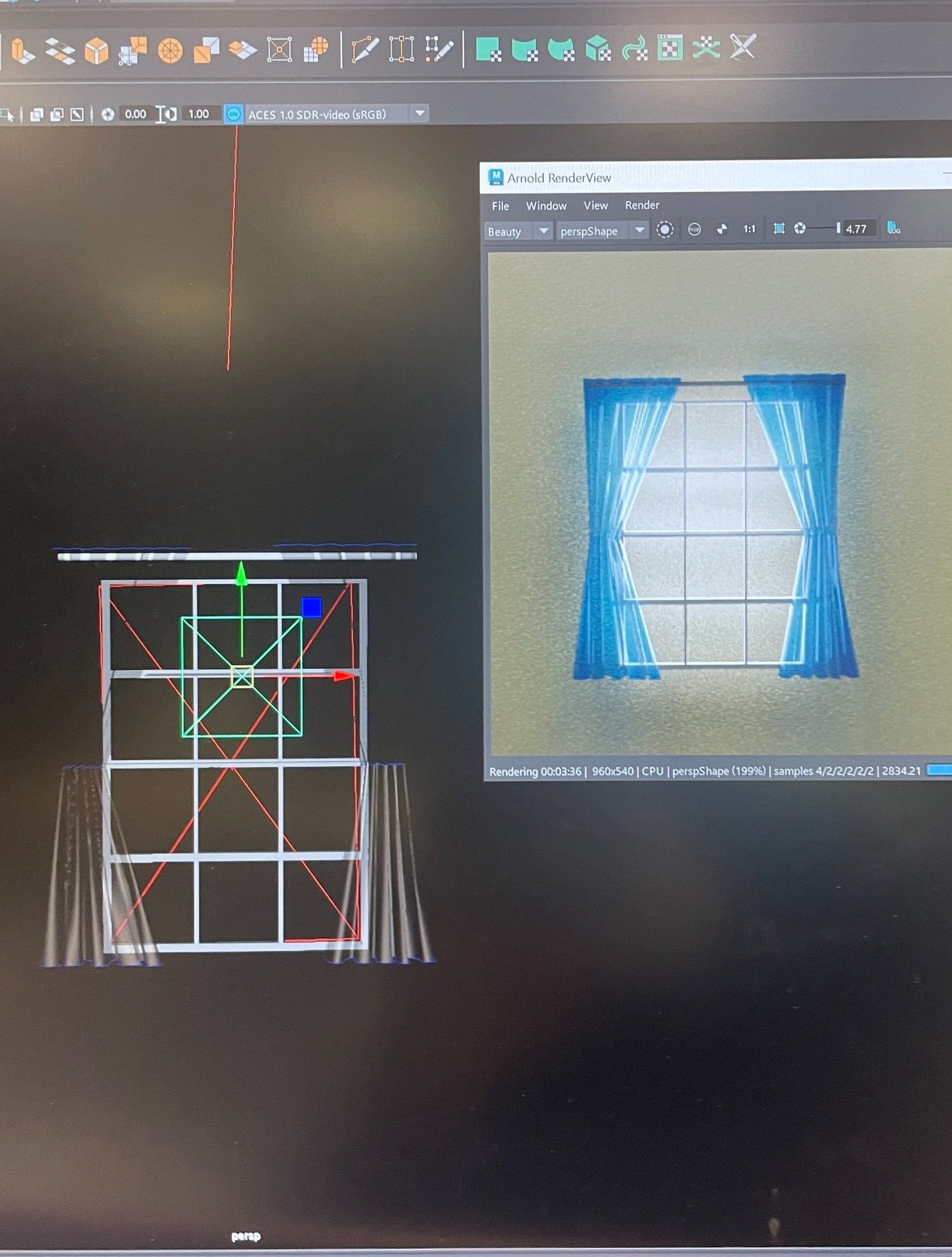Open the File menu in Arnold RenderView
Viewport: 952px width, 1257px height.
[500, 206]
